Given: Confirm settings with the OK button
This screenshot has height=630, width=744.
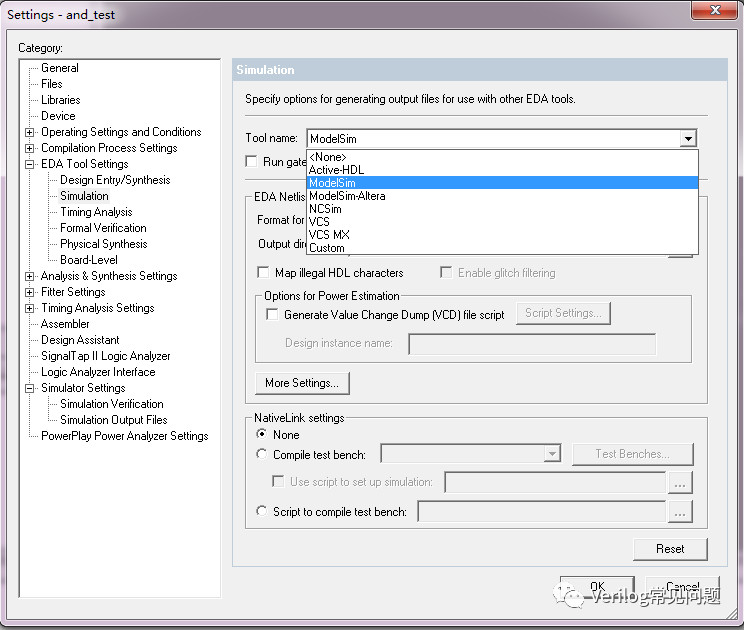Looking at the screenshot, I should pyautogui.click(x=597, y=587).
